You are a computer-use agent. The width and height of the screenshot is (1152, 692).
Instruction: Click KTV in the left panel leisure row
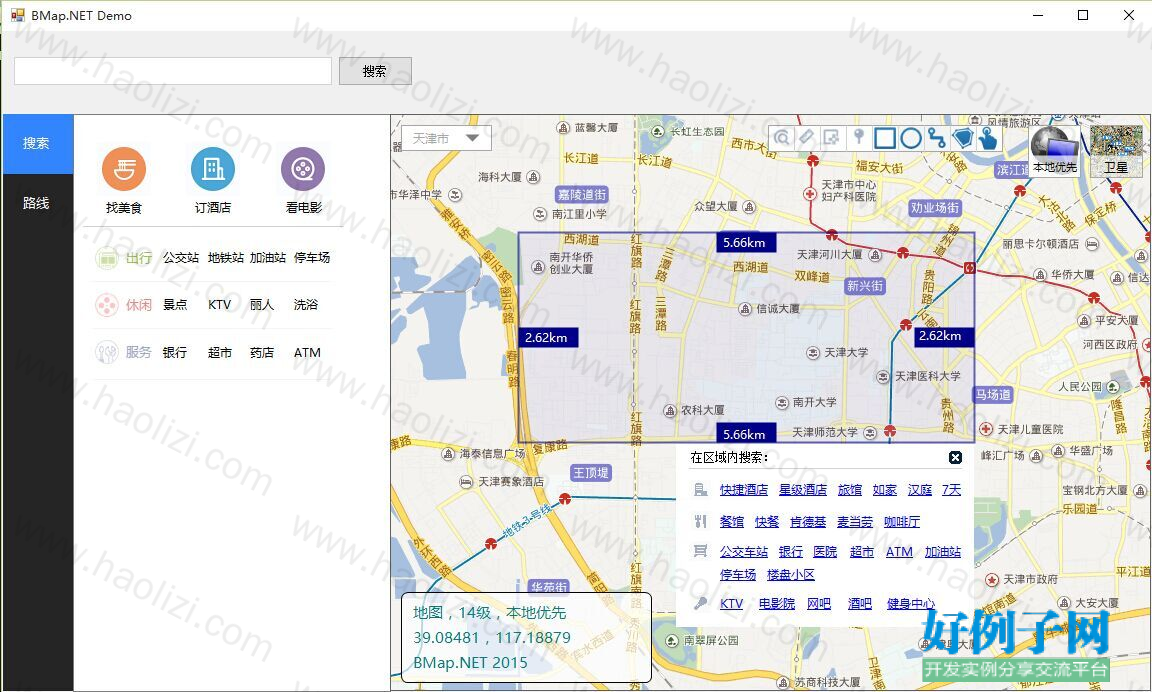coord(219,305)
